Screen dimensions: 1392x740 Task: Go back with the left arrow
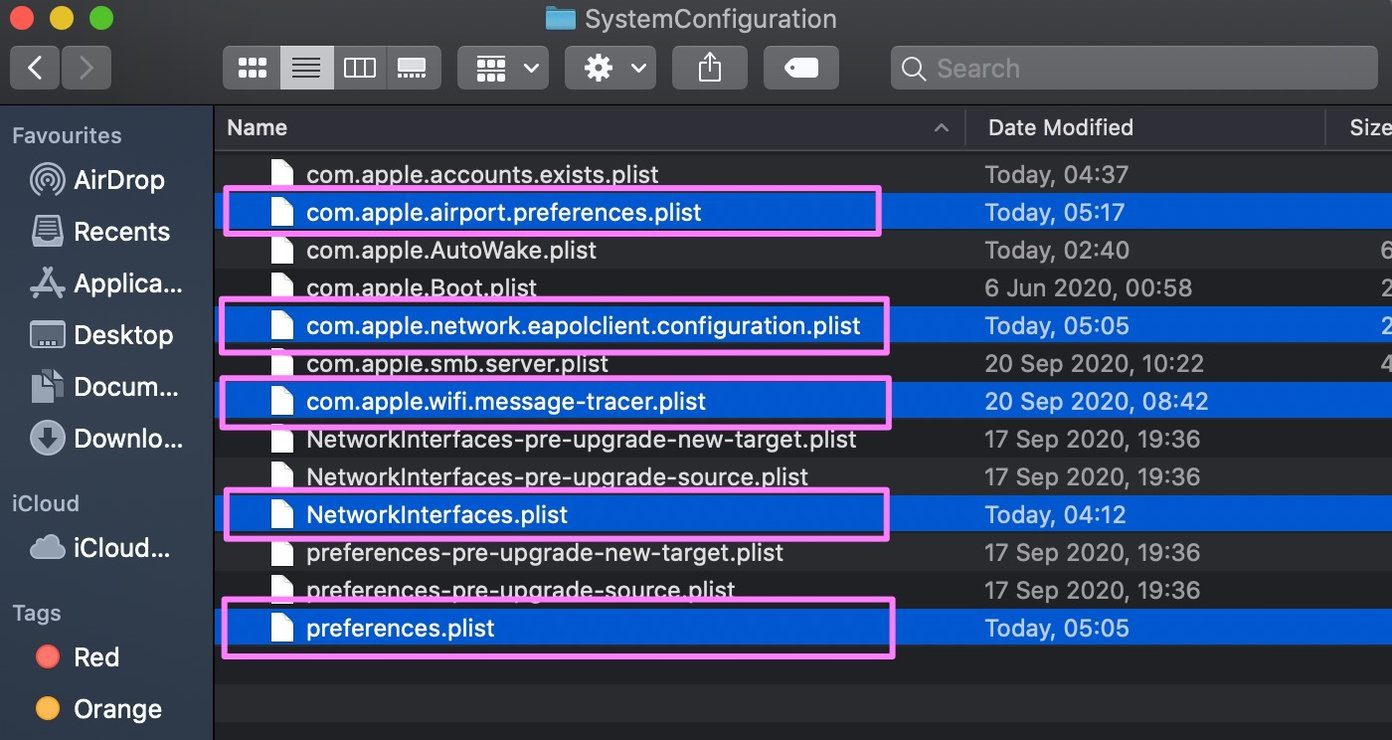pyautogui.click(x=35, y=68)
